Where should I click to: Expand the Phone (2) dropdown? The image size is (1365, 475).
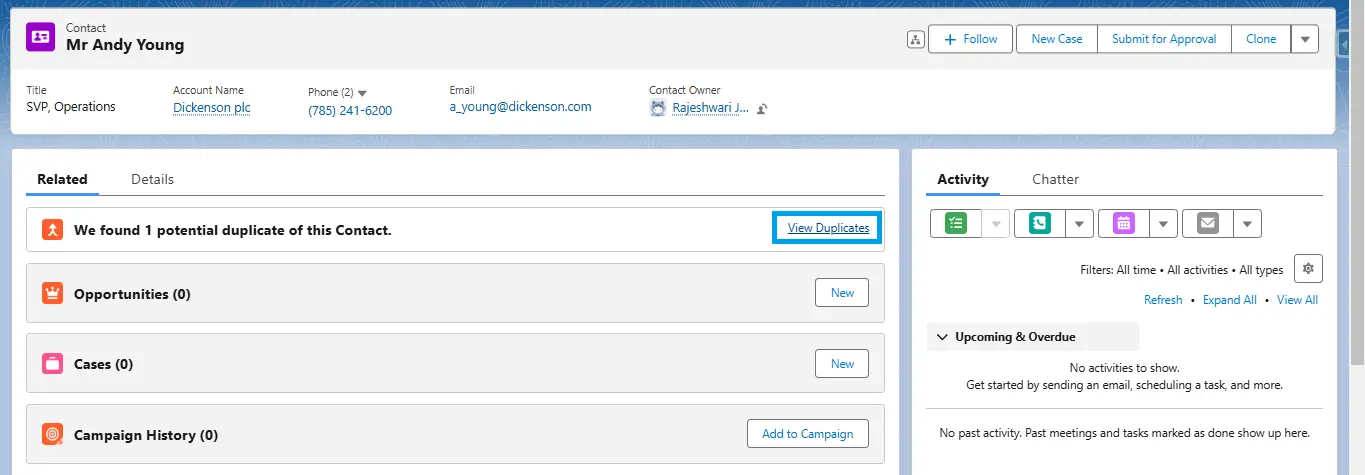click(362, 93)
